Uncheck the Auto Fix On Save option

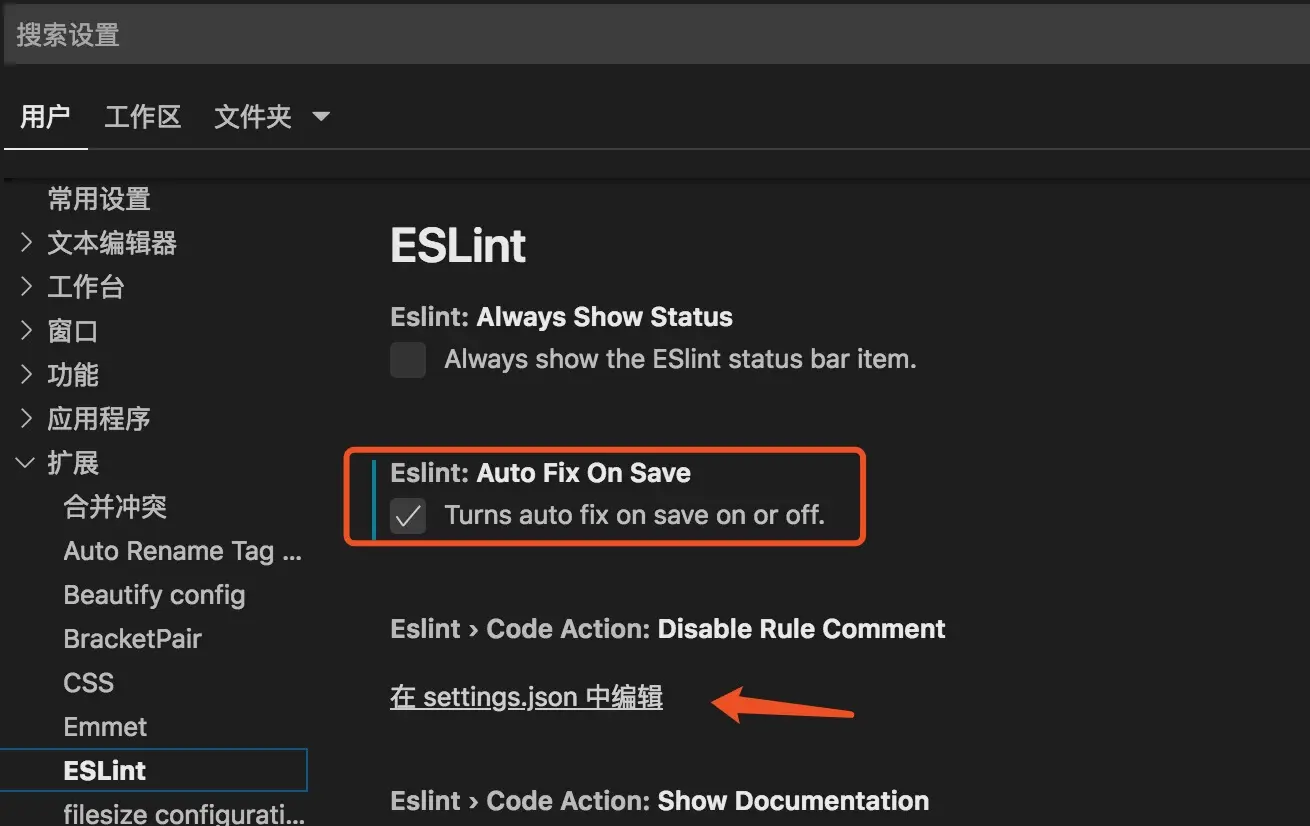pos(408,515)
